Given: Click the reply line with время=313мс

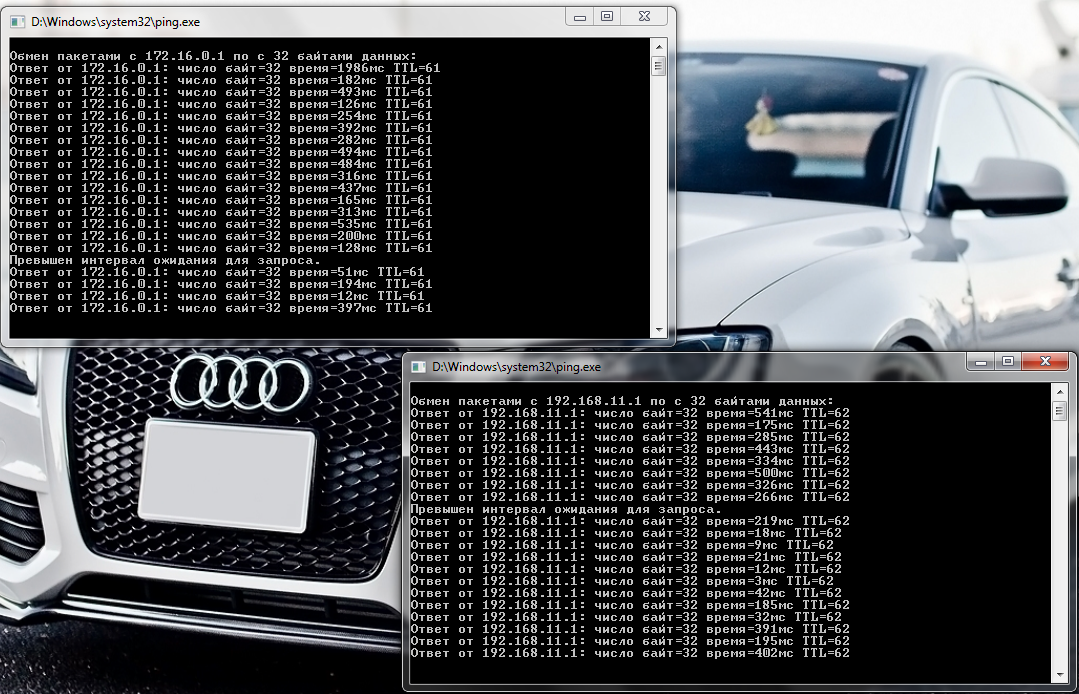Looking at the screenshot, I should point(221,212).
